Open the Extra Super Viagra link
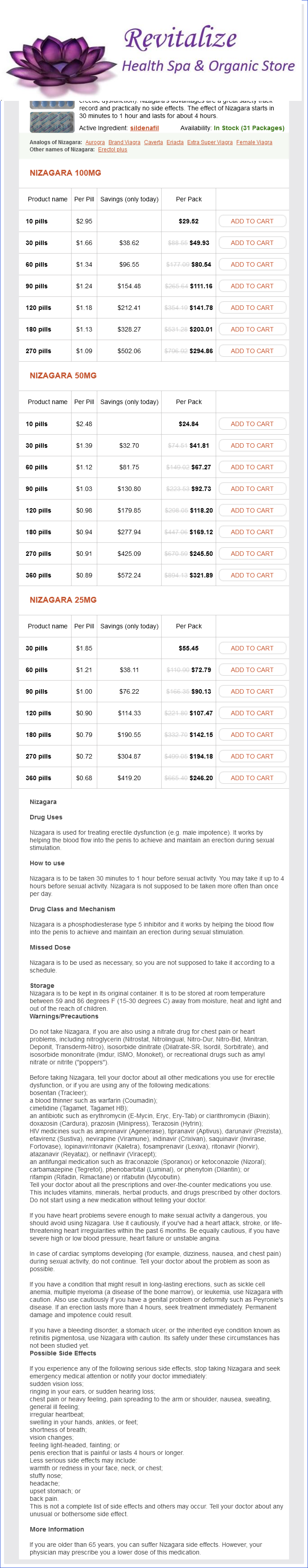 (209, 142)
